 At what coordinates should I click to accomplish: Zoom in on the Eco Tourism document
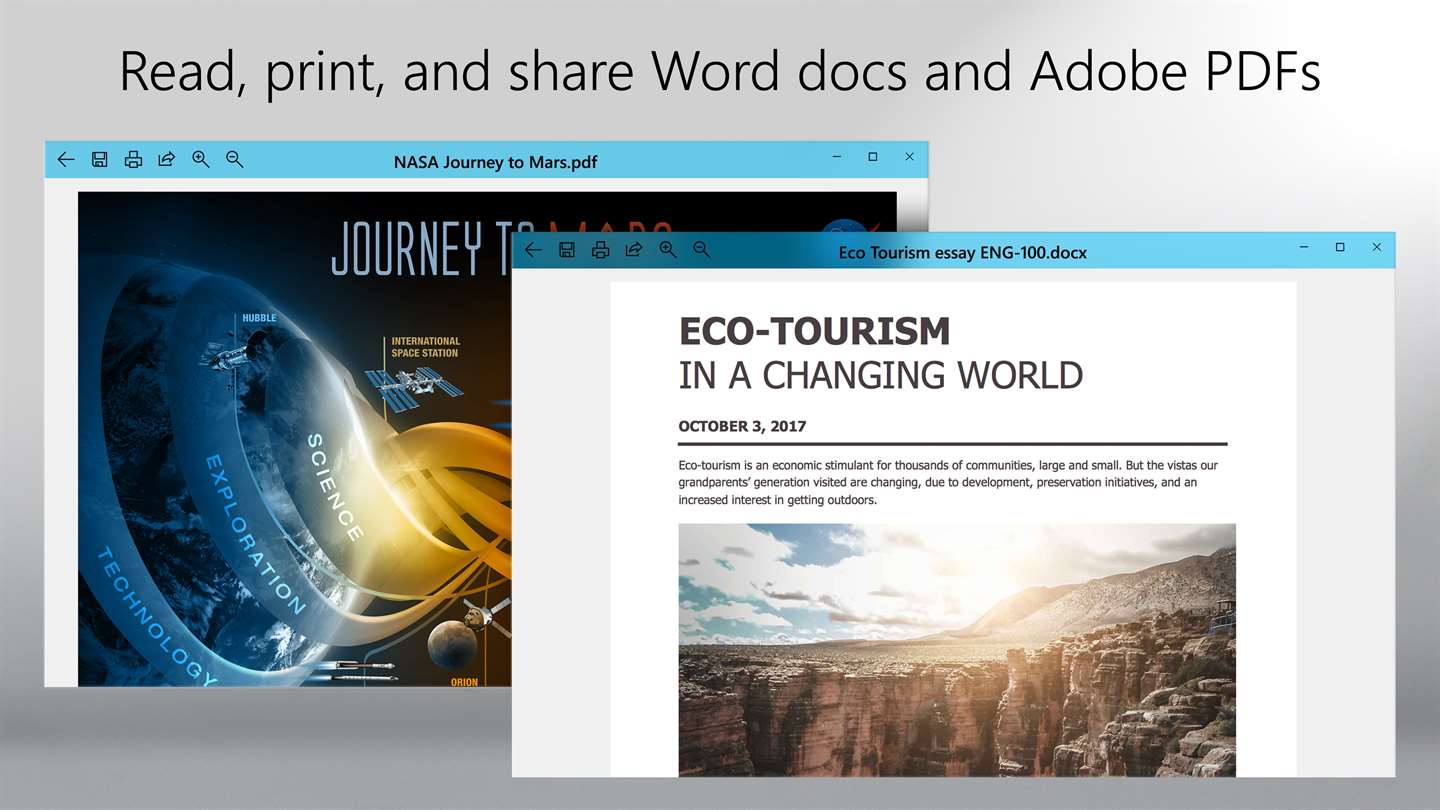pos(668,250)
